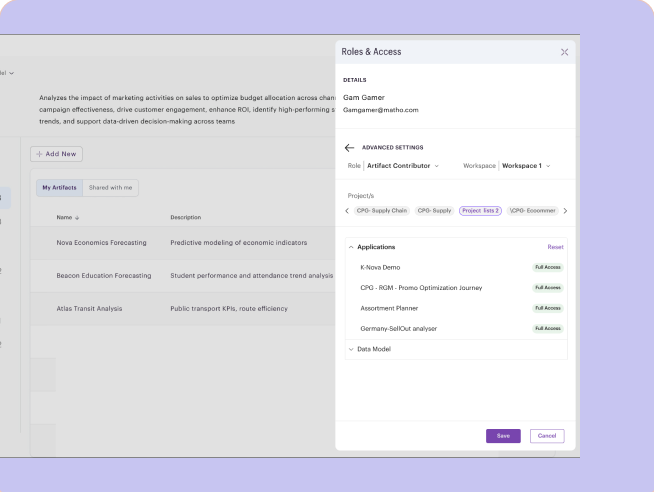Screen dimensions: 654x492
Task: Sort by the Name column arrow
Action: point(77,218)
